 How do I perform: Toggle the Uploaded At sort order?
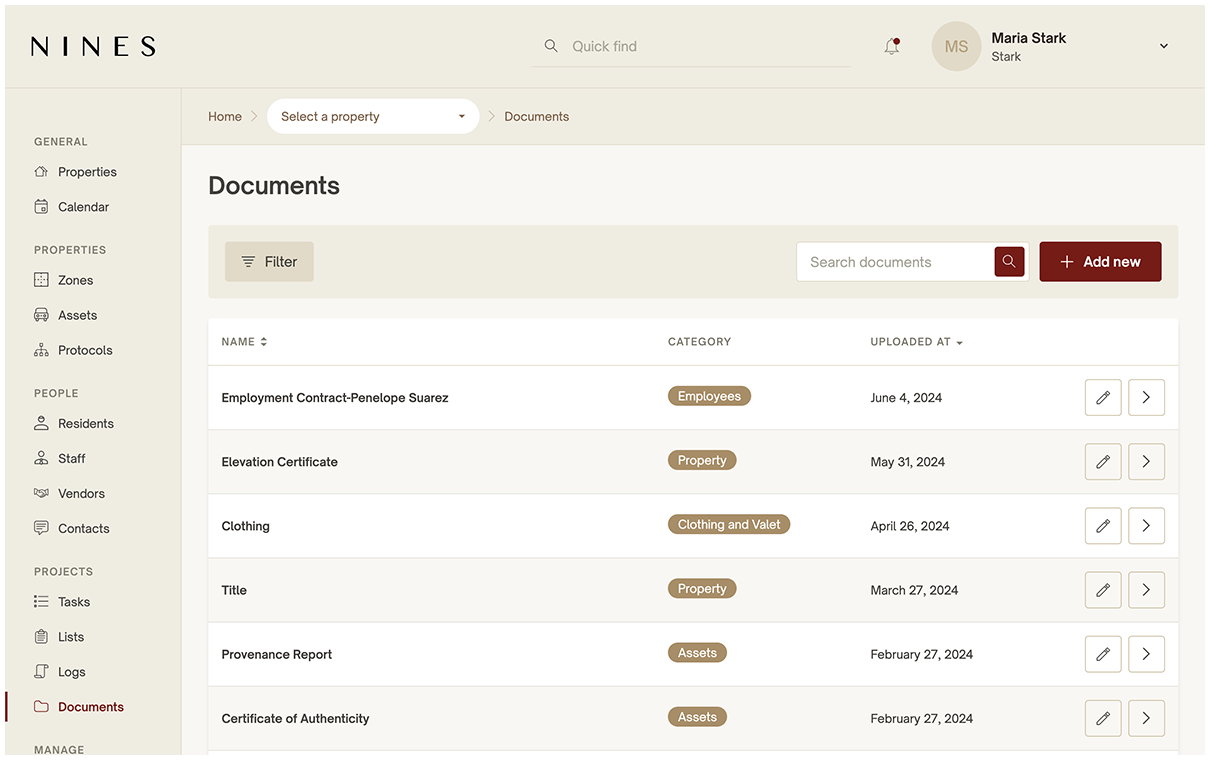[915, 341]
